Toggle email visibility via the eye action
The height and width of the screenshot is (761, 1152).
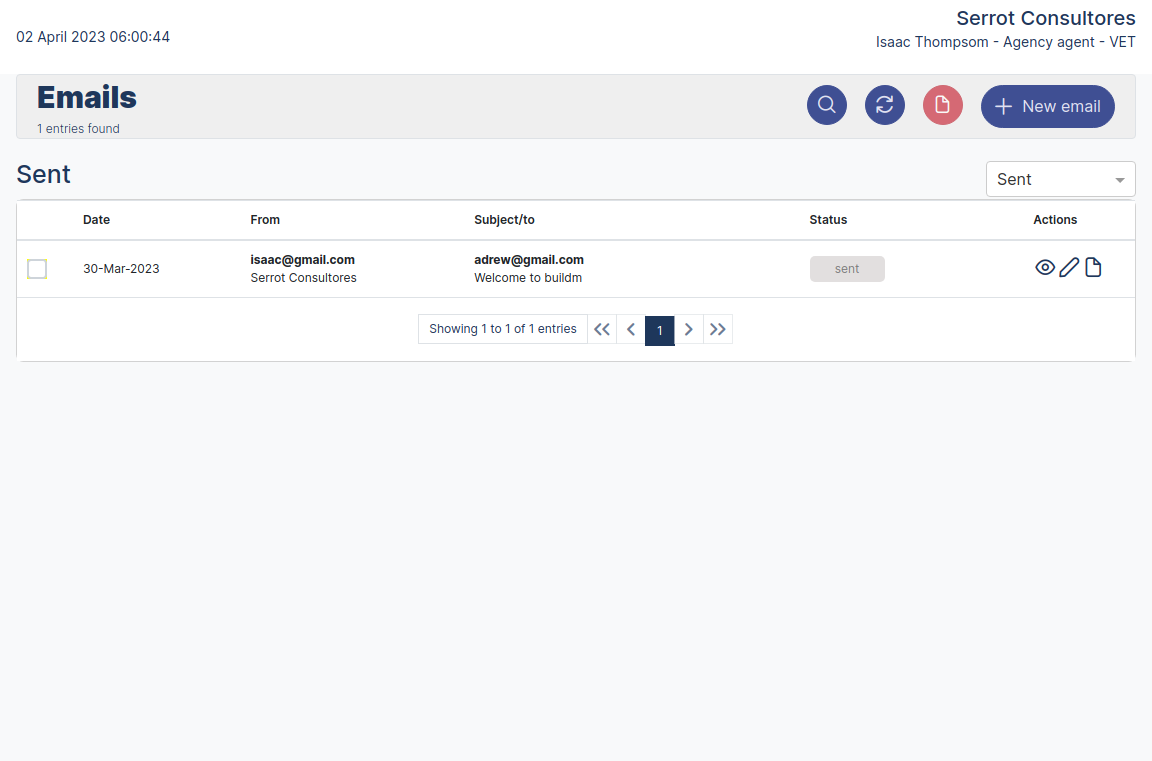(1045, 267)
